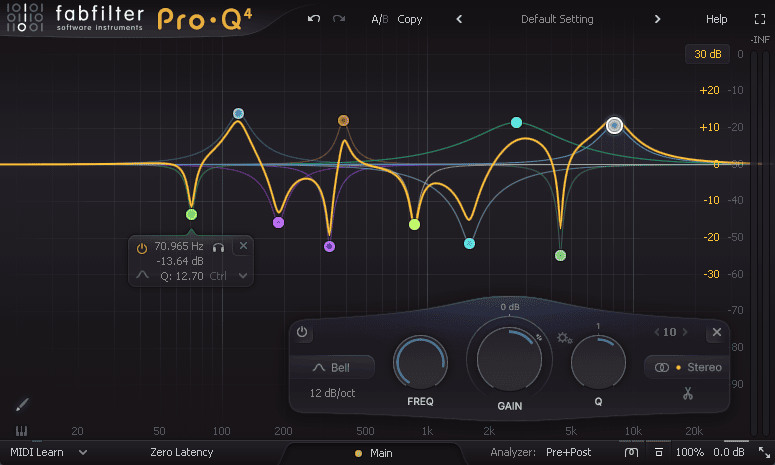775x465 pixels.
Task: Click the 0.0 dB output level value
Action: 729,452
